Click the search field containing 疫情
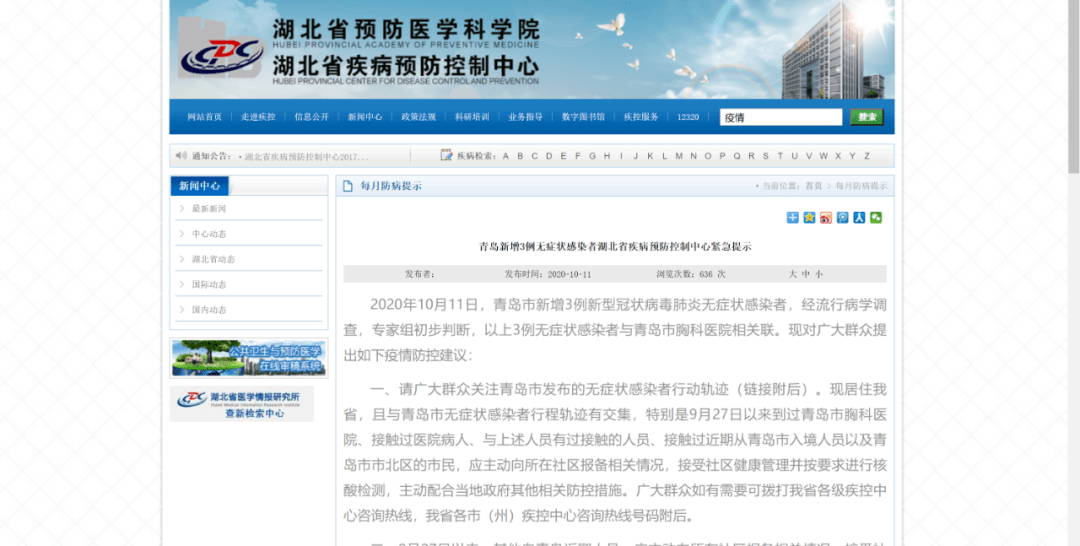Screen dimensions: 1080x546 pos(781,117)
